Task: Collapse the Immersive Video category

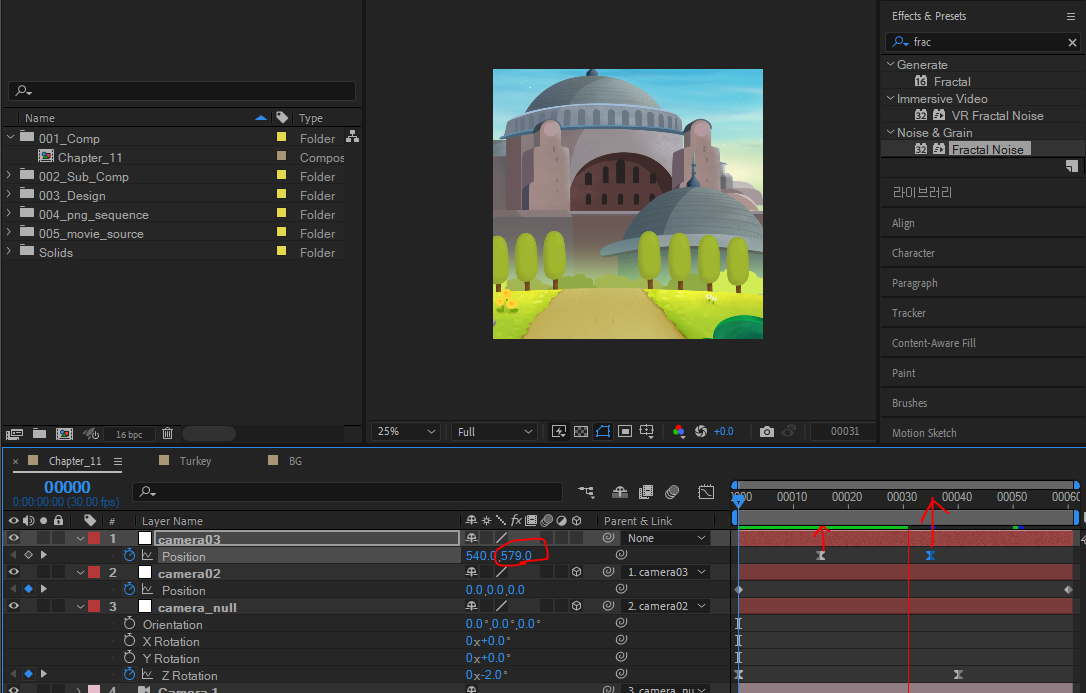Action: coord(891,98)
